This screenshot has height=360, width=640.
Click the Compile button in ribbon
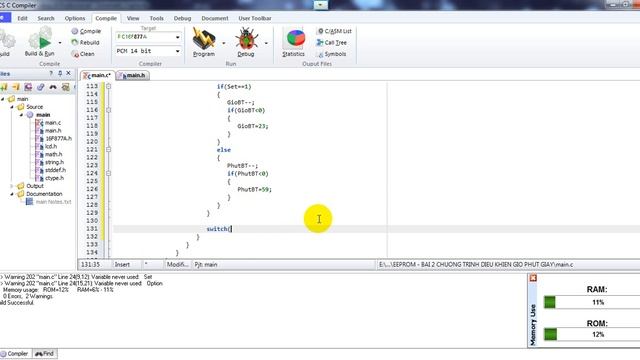pyautogui.click(x=86, y=31)
